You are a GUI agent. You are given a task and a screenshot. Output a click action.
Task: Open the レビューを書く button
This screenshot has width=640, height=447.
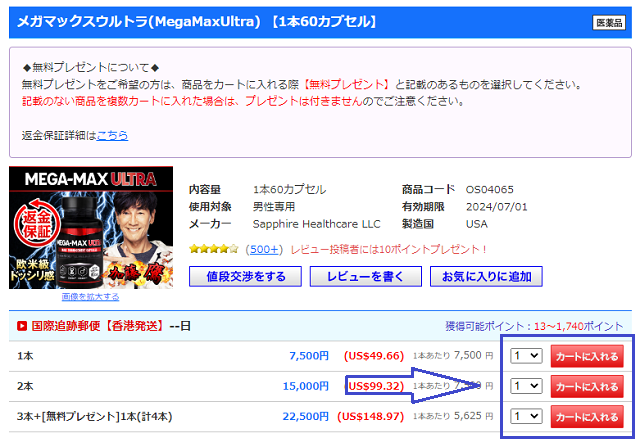coord(366,276)
